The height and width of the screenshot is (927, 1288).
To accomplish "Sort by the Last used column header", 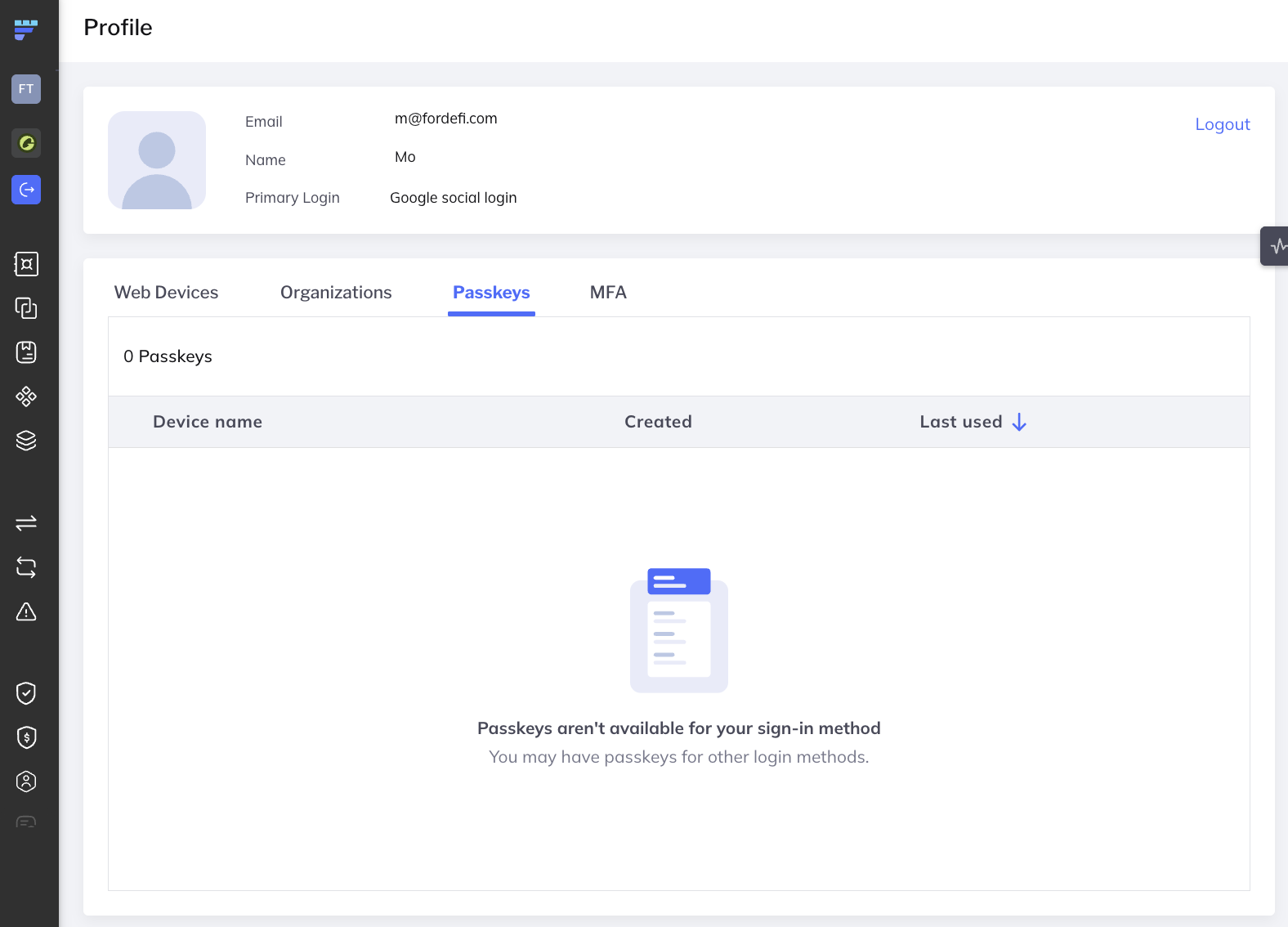I will point(961,422).
